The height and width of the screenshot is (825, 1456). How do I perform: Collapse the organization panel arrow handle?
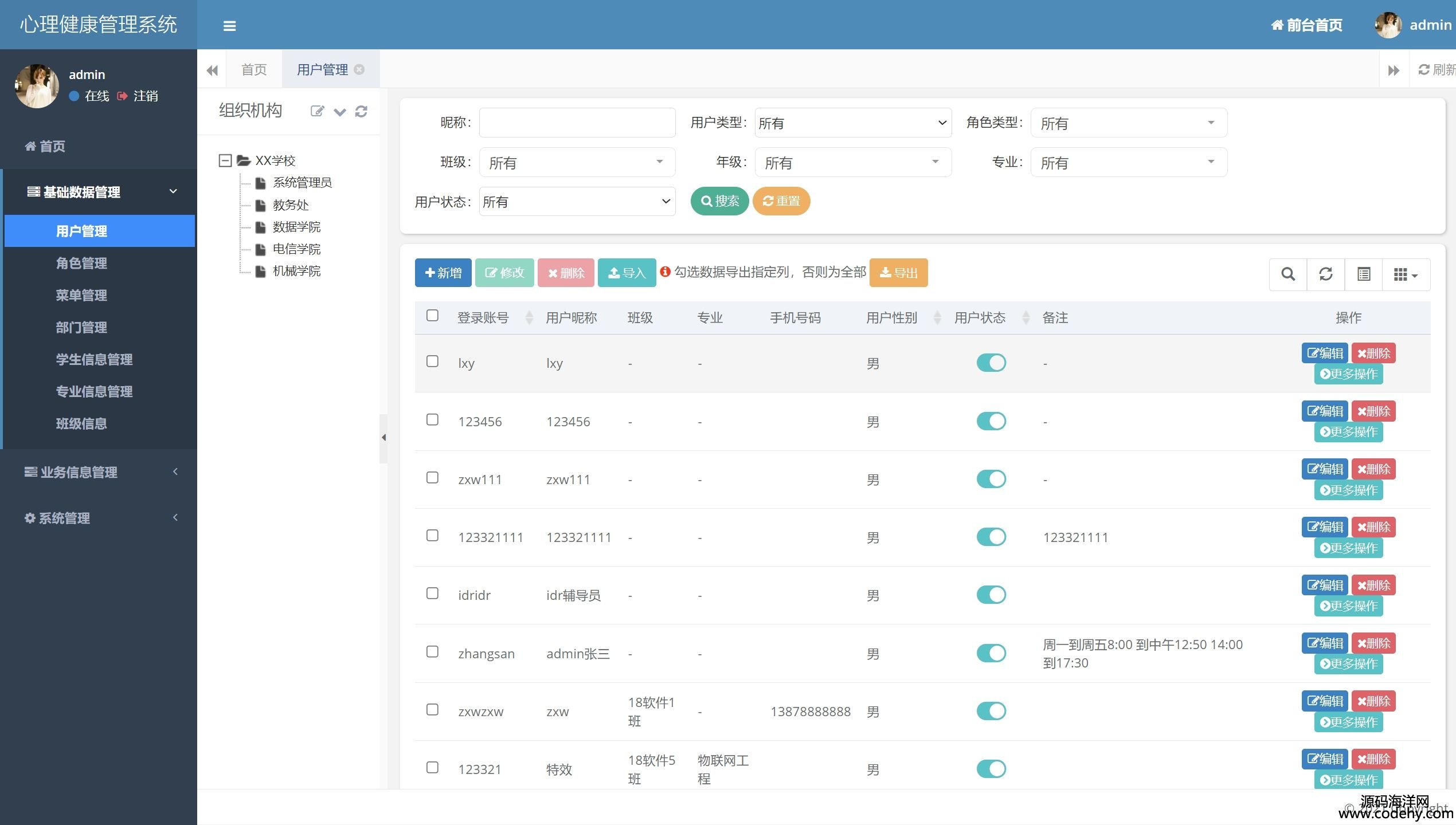click(383, 438)
